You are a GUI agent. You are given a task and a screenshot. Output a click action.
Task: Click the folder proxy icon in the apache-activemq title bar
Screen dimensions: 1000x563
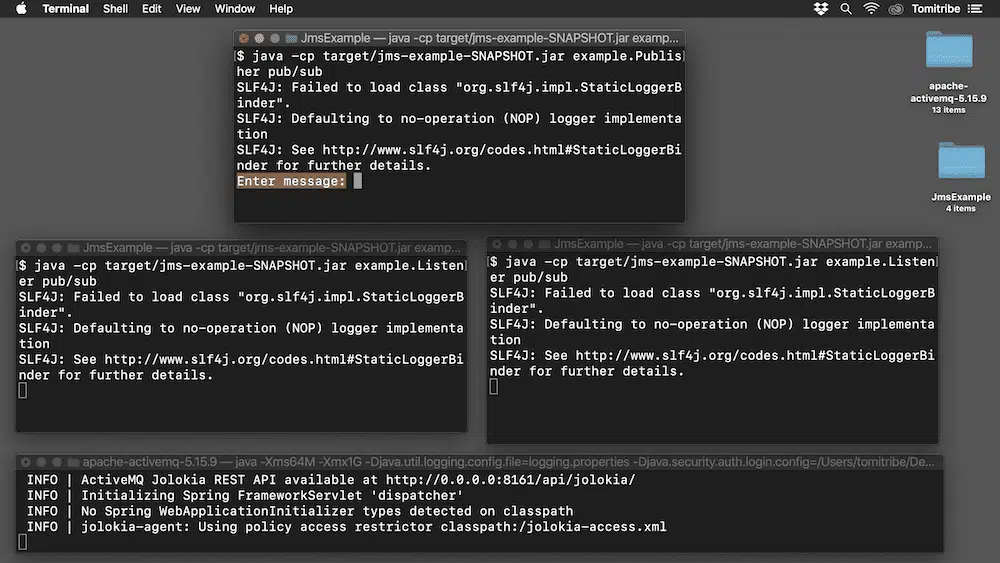(73, 463)
